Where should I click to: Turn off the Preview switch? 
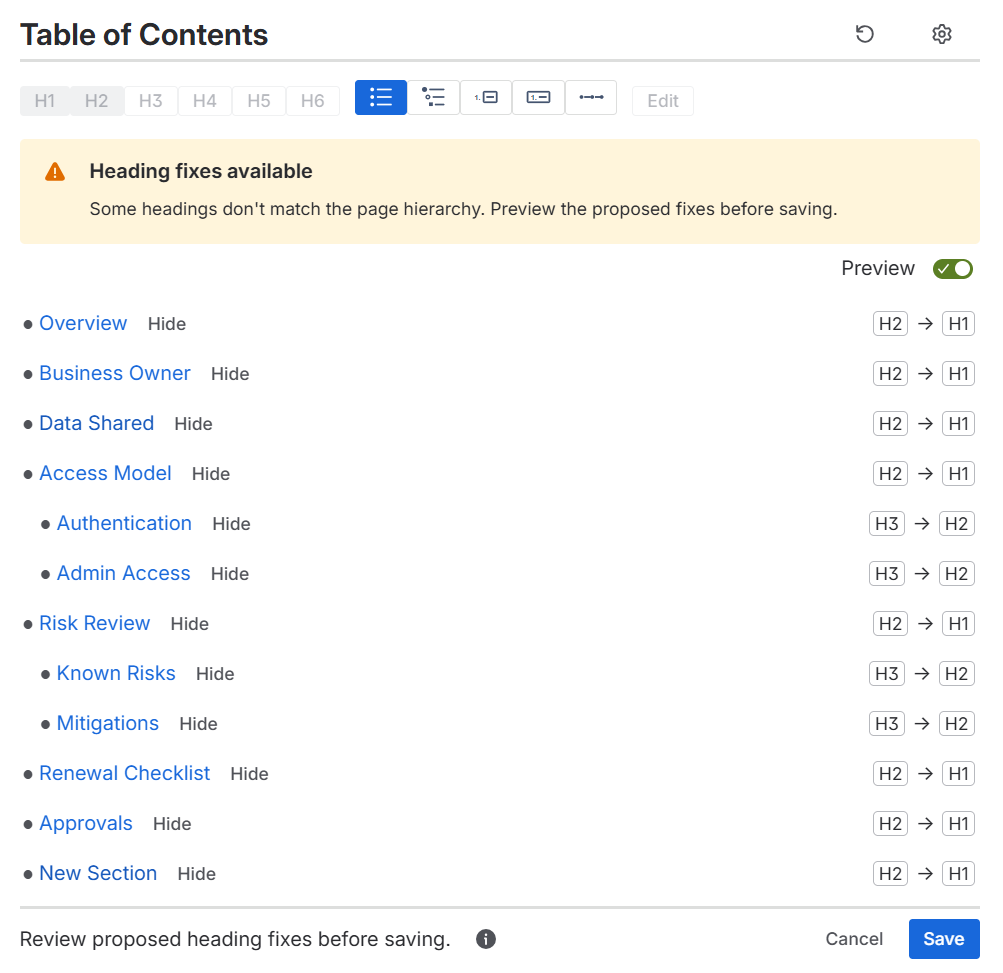click(952, 269)
